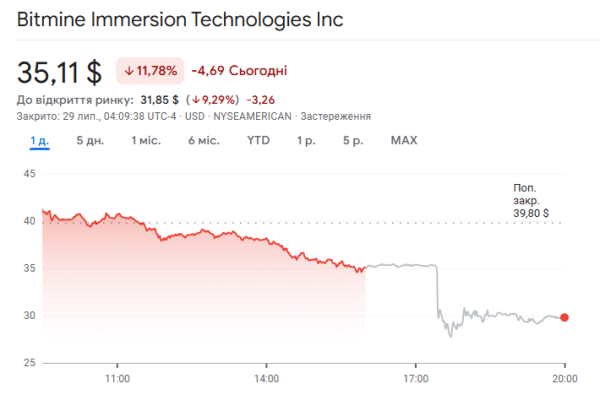Viewport: 600px width, 400px height.
Task: Select the 1 д. time range tab
Action: point(40,140)
